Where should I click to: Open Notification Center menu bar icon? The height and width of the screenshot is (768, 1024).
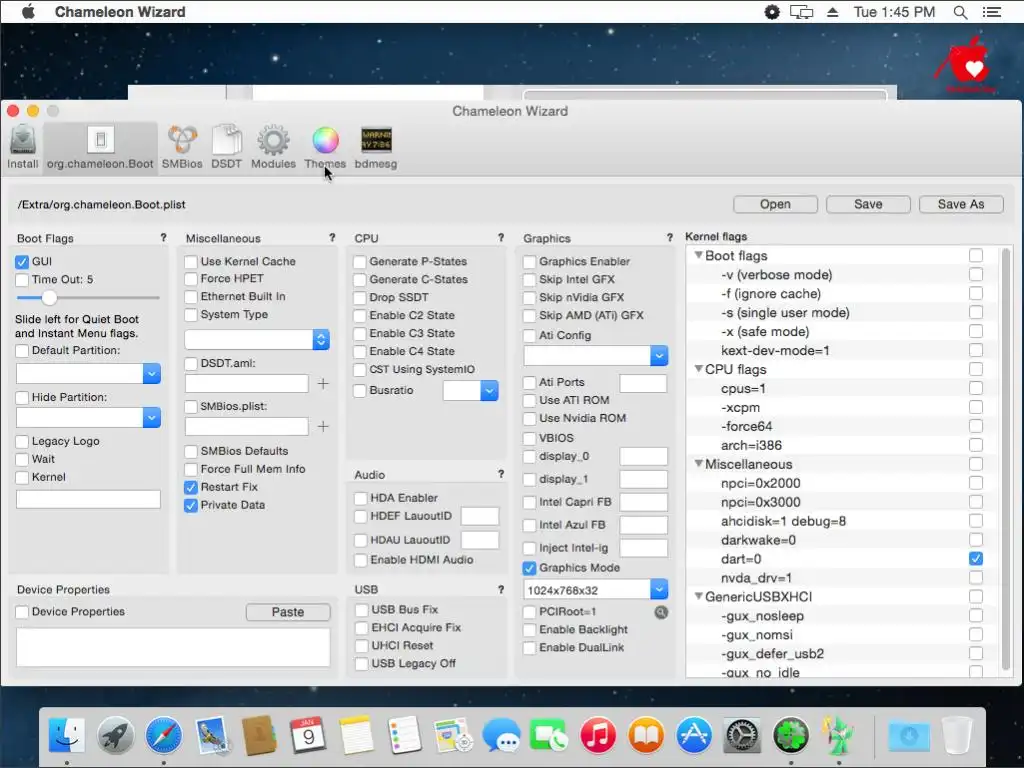click(991, 12)
